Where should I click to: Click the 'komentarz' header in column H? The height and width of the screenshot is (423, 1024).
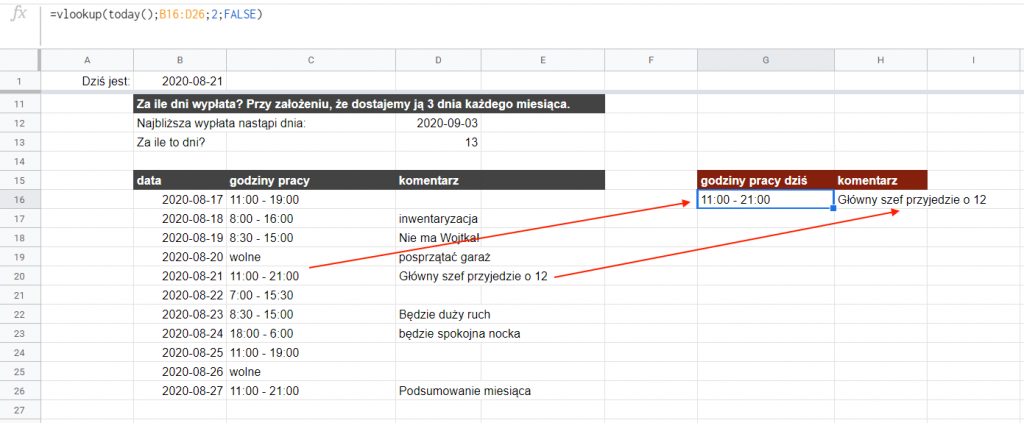click(x=880, y=180)
